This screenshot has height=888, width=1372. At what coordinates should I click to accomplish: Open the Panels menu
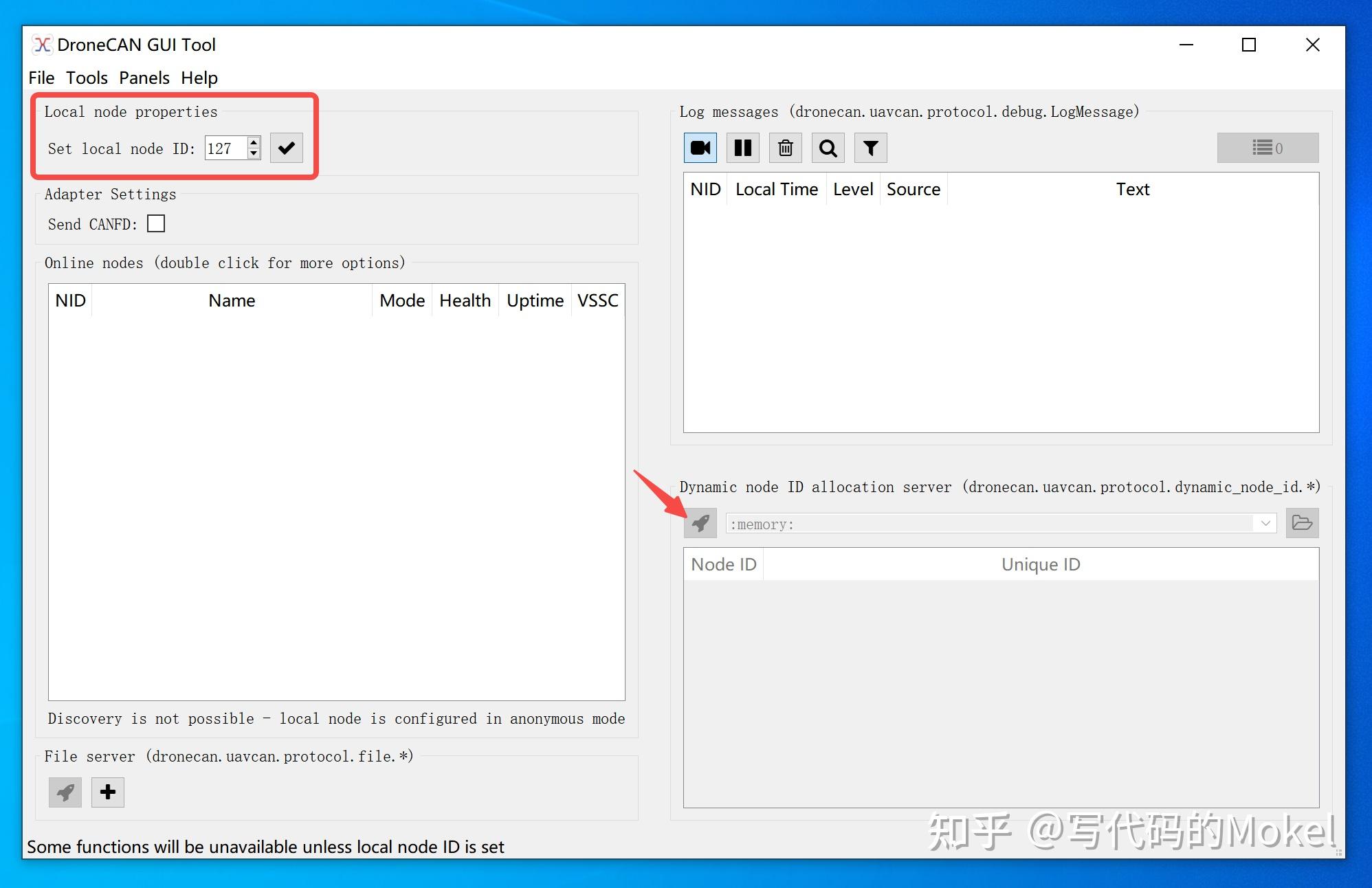[x=144, y=78]
